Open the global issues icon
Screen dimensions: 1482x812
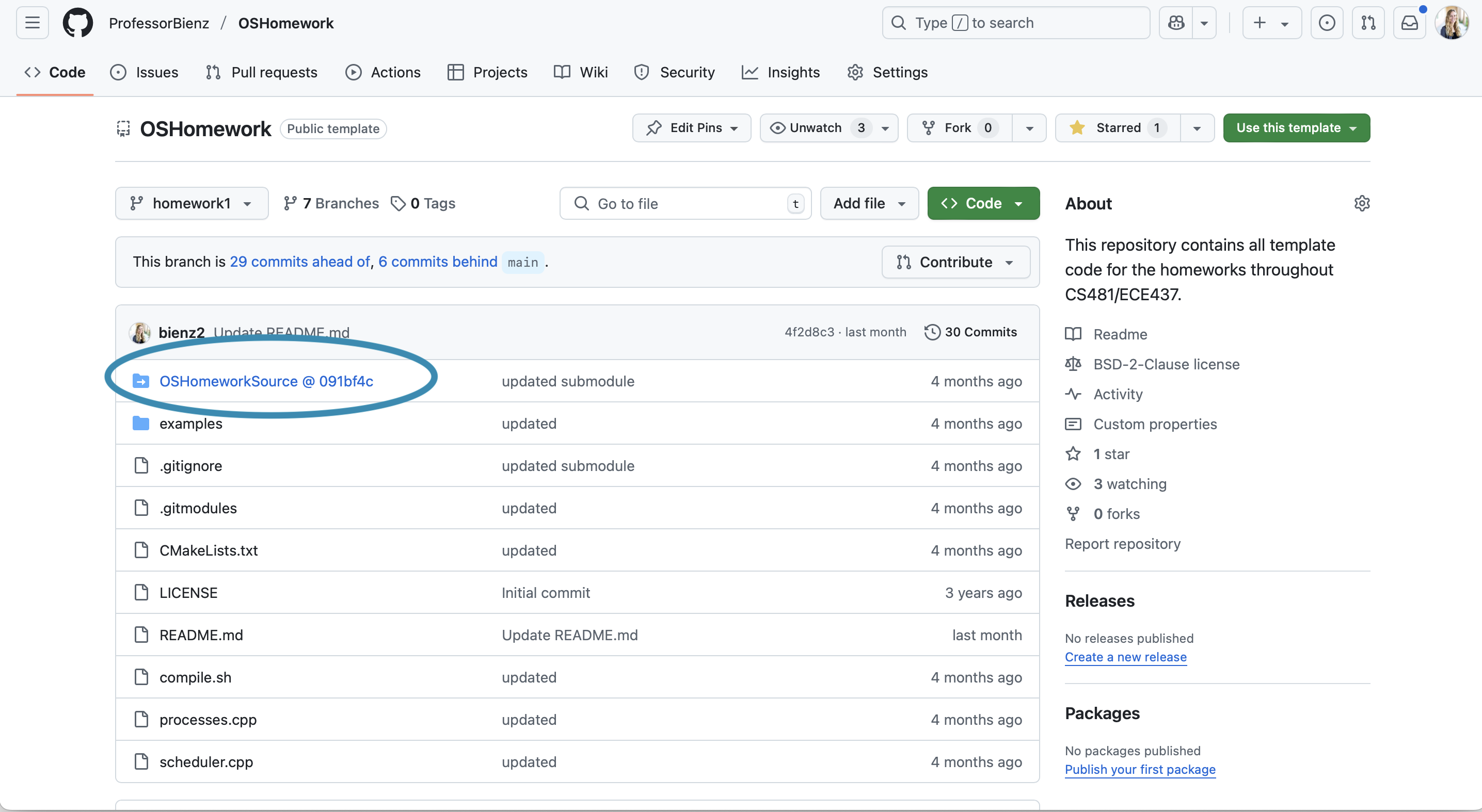[x=1327, y=23]
